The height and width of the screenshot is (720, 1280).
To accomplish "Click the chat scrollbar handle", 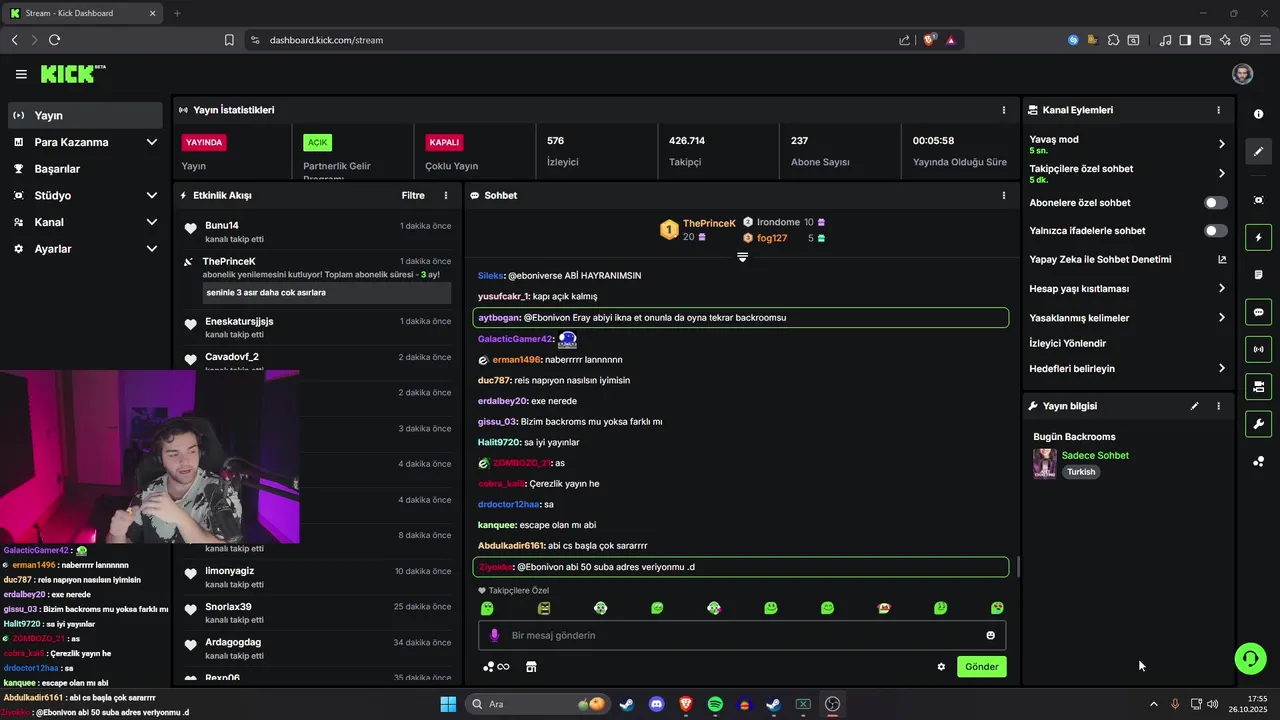I will 1018,567.
